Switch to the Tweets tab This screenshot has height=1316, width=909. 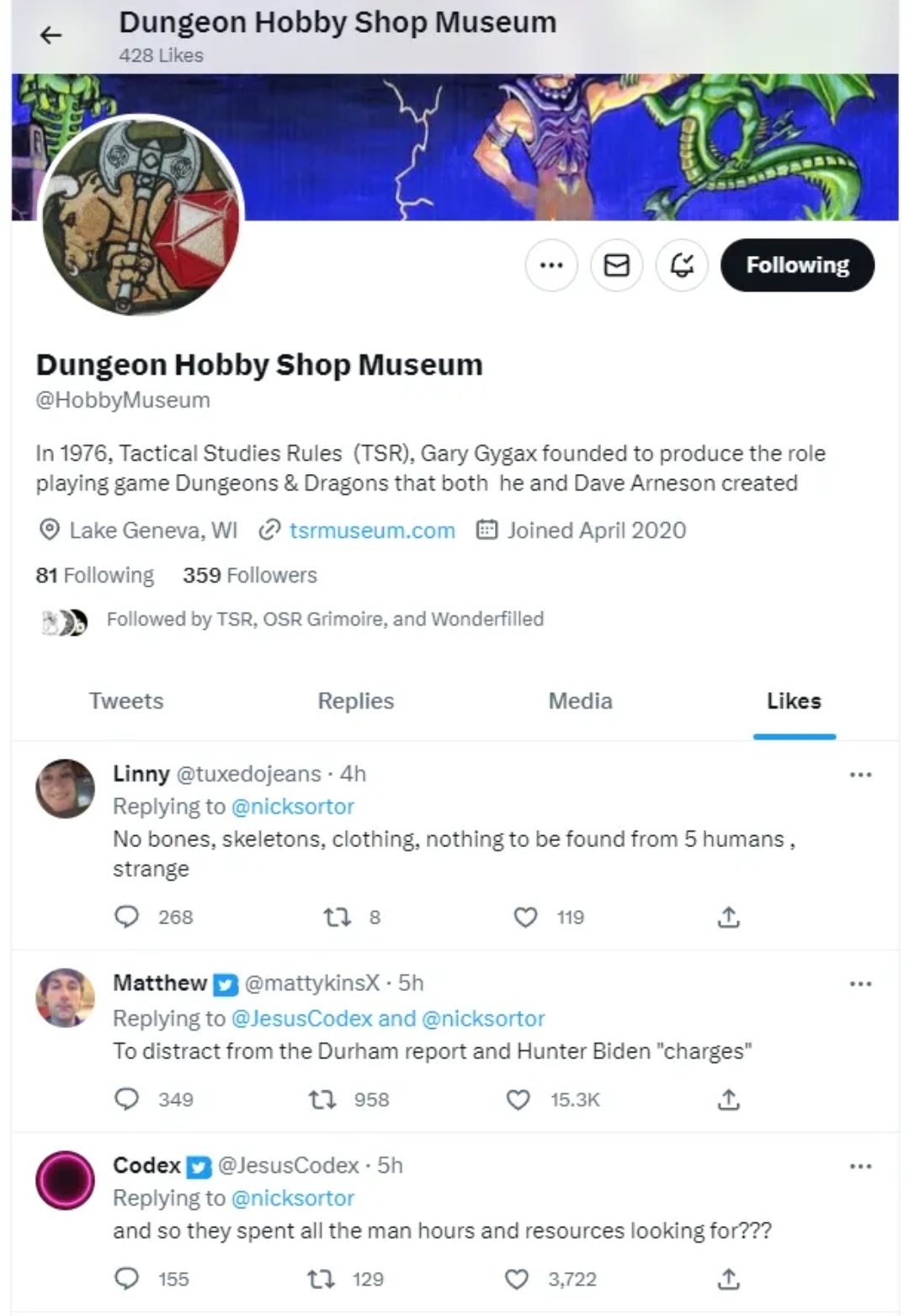click(126, 701)
